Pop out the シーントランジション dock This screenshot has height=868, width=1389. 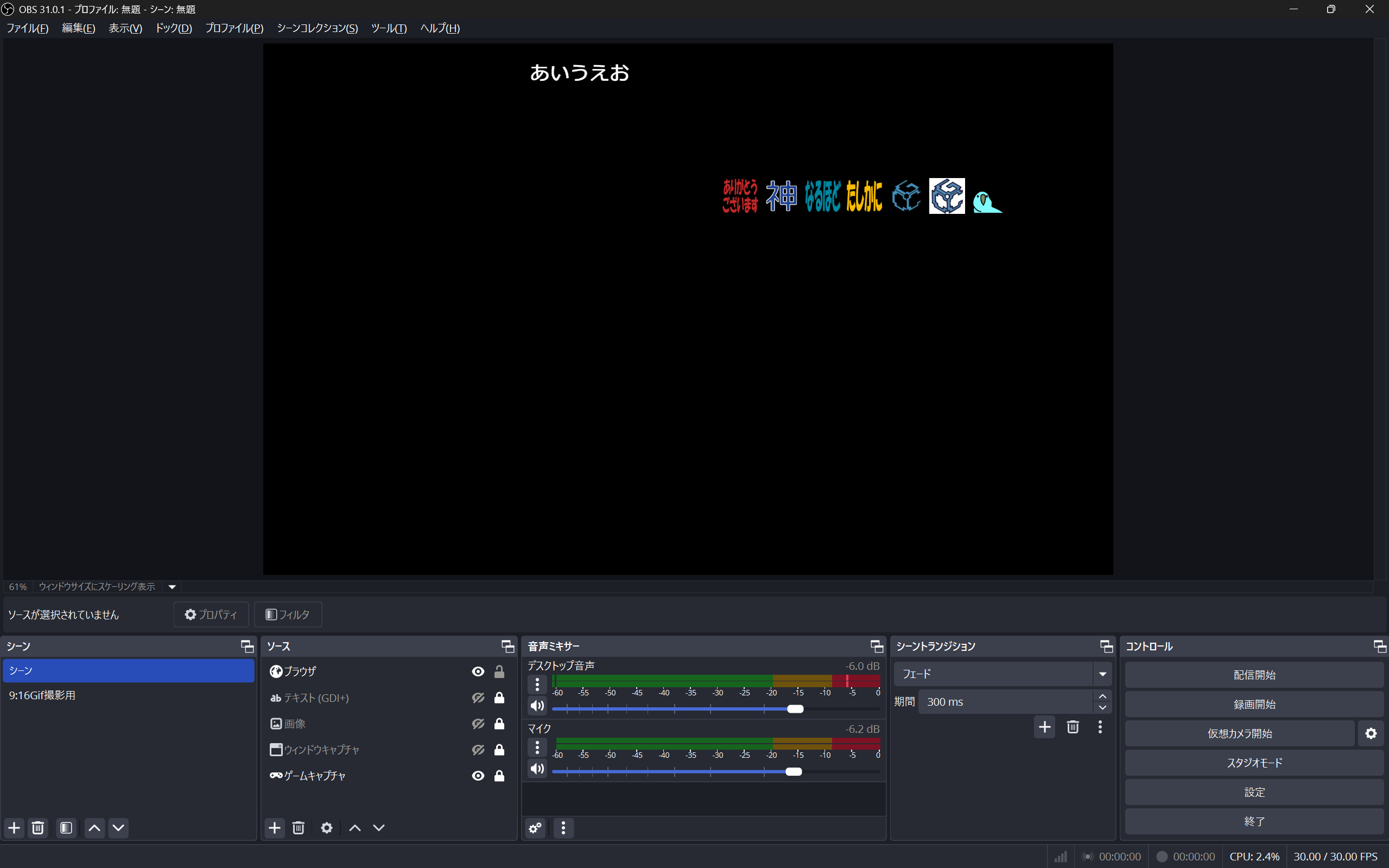pyautogui.click(x=1106, y=647)
